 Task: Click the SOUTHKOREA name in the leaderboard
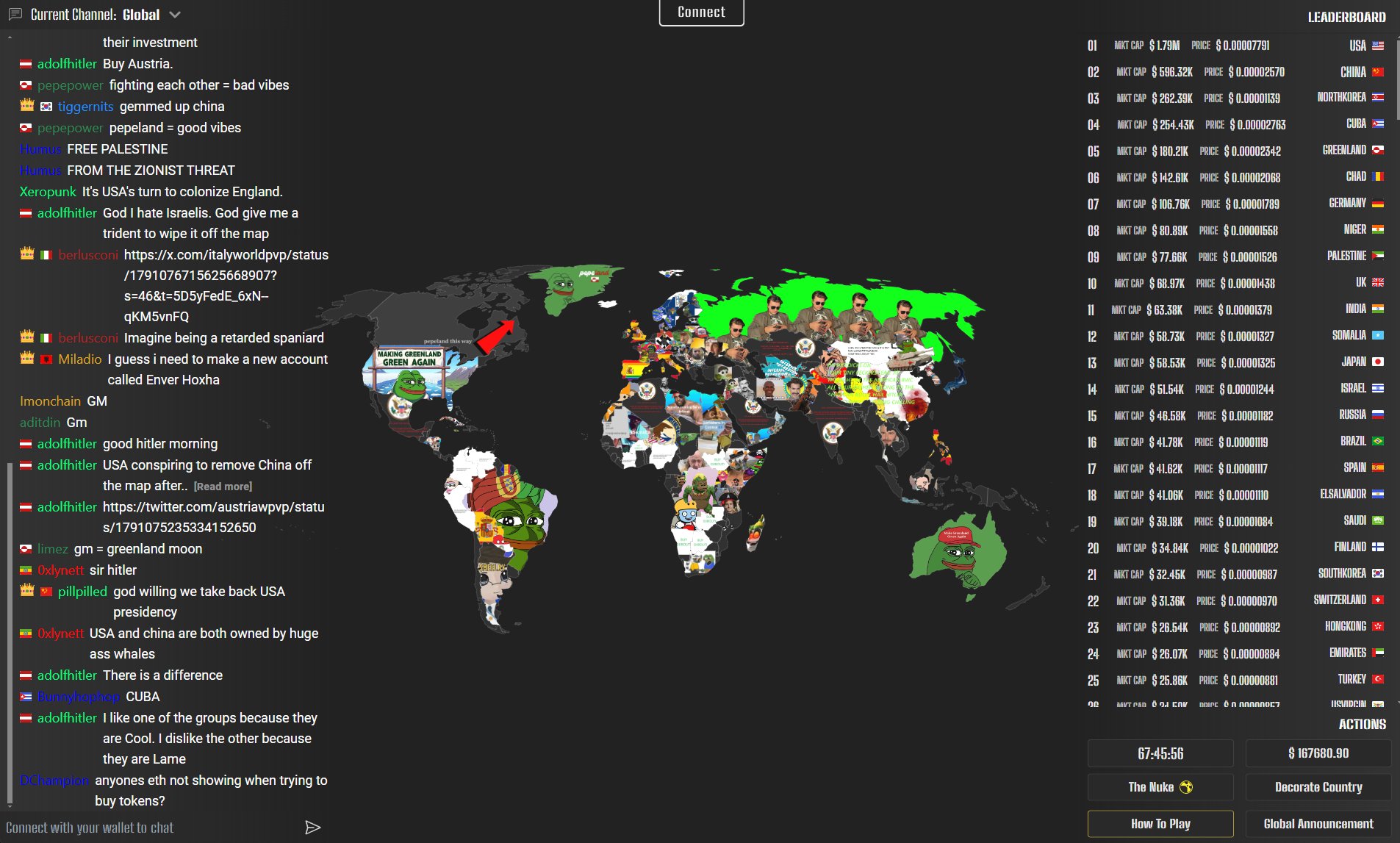[x=1342, y=573]
